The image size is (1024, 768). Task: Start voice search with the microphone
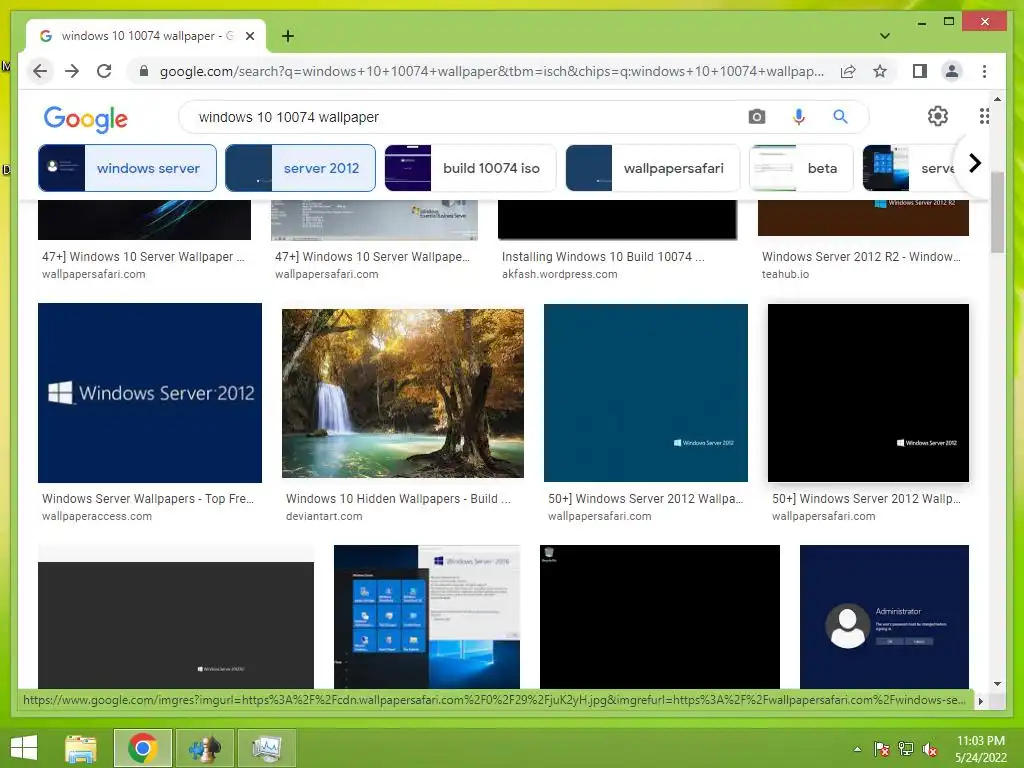798,117
